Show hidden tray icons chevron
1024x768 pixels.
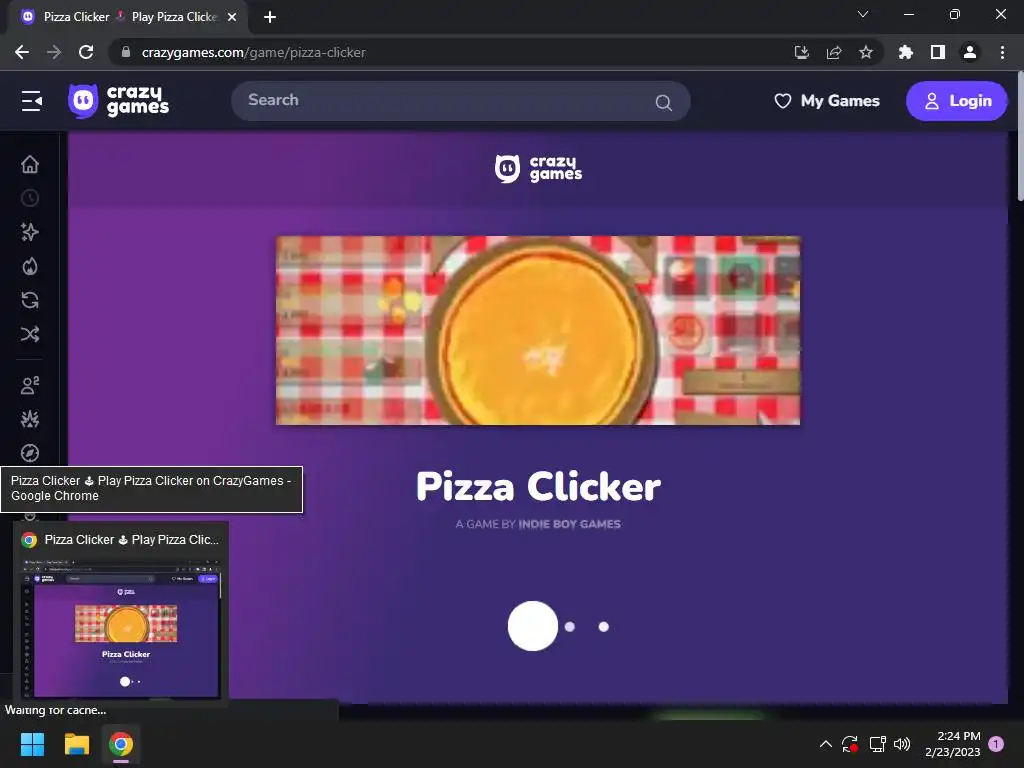pyautogui.click(x=825, y=744)
